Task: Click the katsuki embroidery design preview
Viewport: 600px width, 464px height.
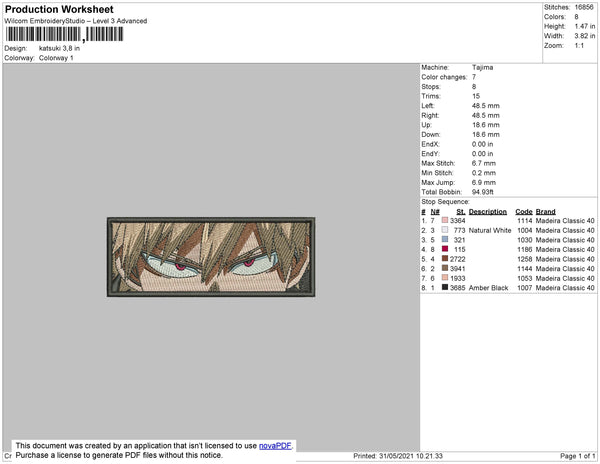Action: point(211,257)
